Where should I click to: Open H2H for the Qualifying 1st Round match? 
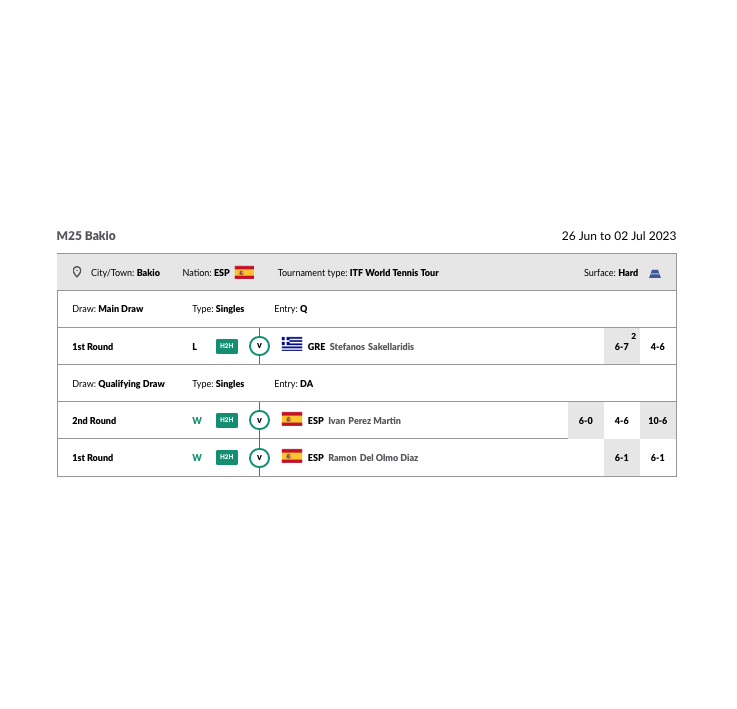[x=227, y=457]
